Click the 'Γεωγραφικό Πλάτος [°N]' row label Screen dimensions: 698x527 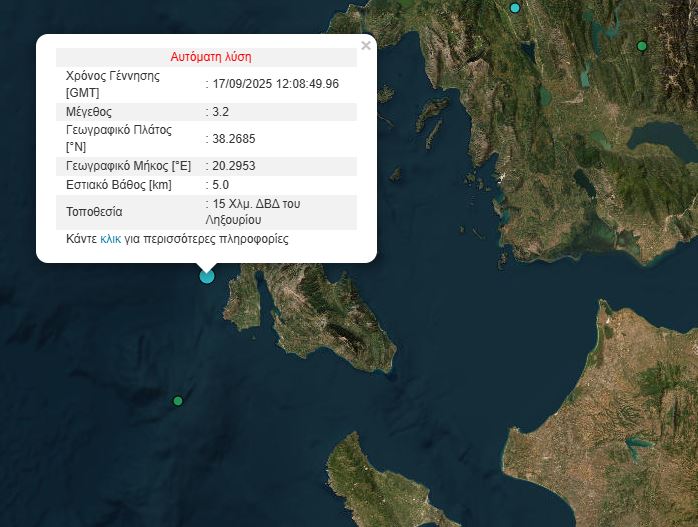[118, 138]
